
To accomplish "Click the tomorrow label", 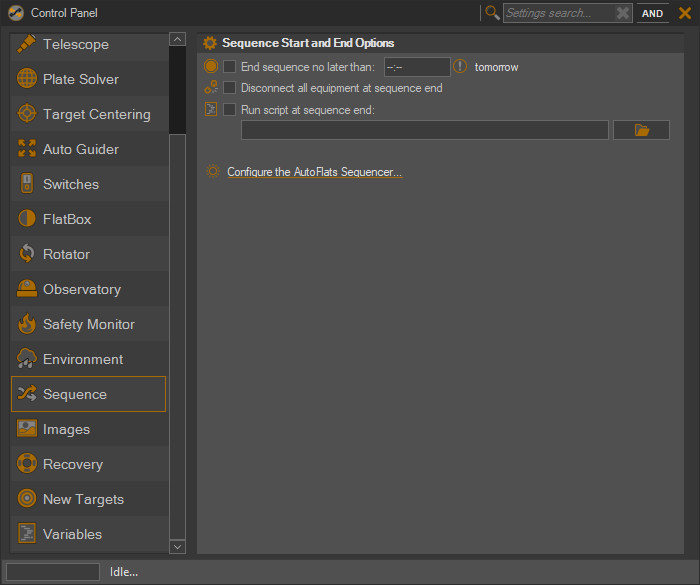I will (496, 67).
